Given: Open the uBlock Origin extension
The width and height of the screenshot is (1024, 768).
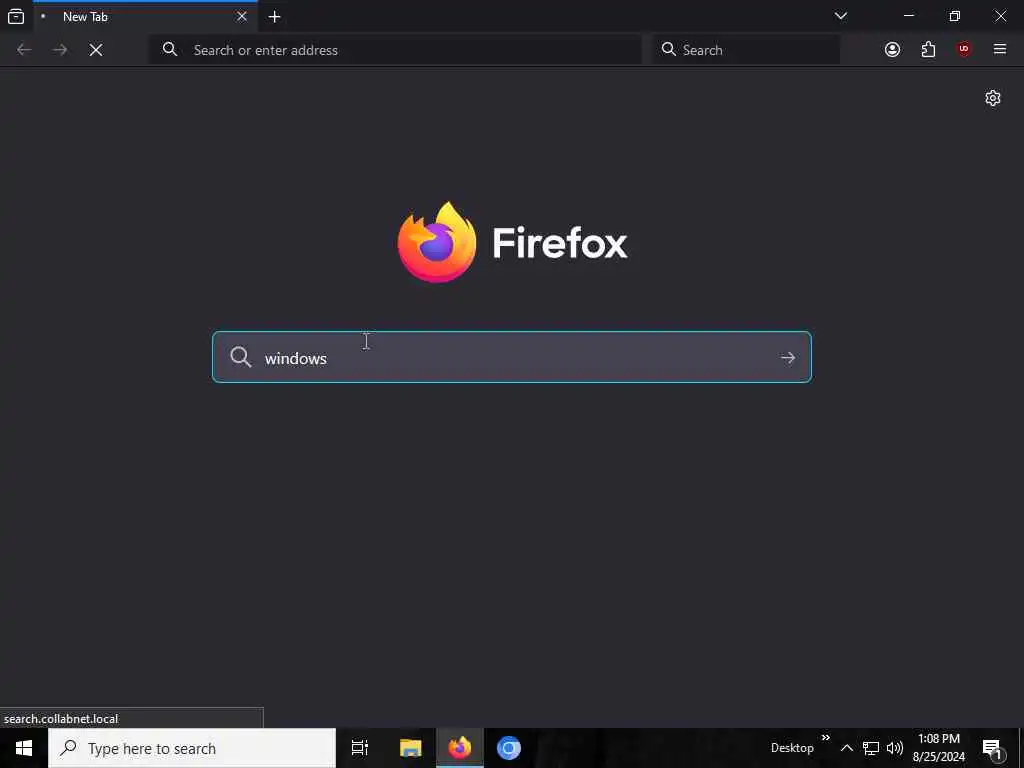Looking at the screenshot, I should (x=964, y=50).
